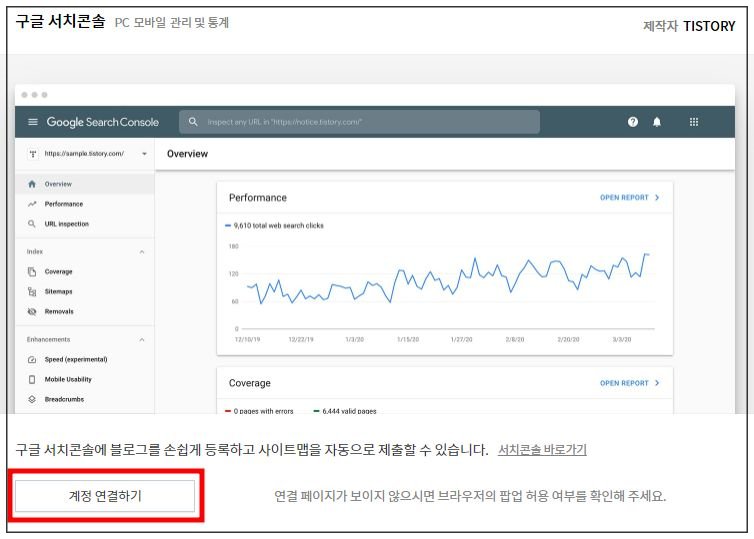The width and height of the screenshot is (754, 539).
Task: Click the Coverage pages icon
Action: click(x=32, y=272)
